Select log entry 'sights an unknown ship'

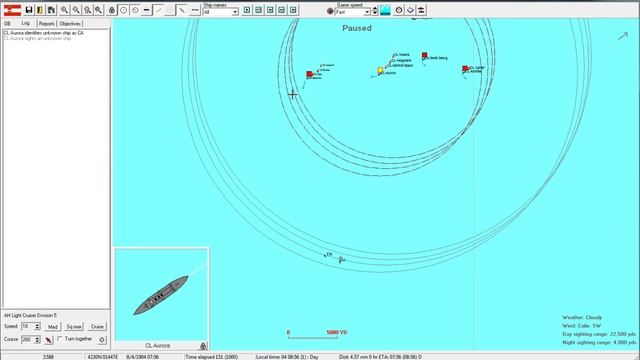tap(38, 38)
